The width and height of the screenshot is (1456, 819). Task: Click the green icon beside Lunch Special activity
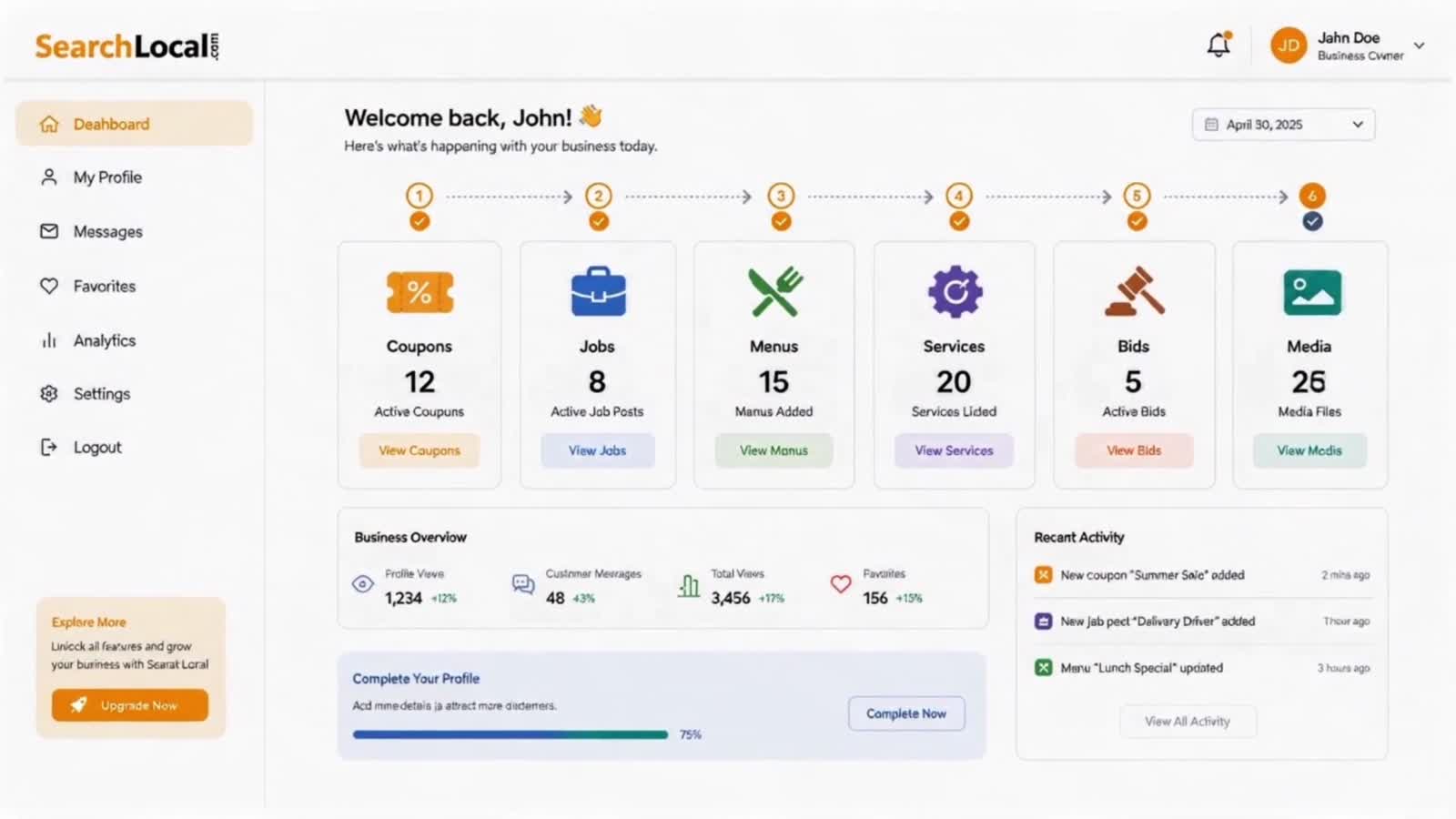pyautogui.click(x=1044, y=668)
